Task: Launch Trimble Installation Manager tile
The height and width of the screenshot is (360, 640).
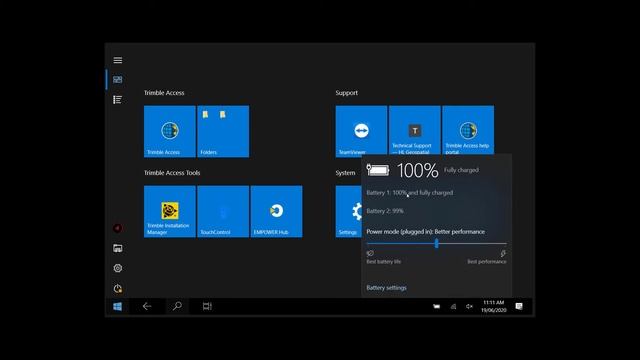Action: [x=170, y=211]
